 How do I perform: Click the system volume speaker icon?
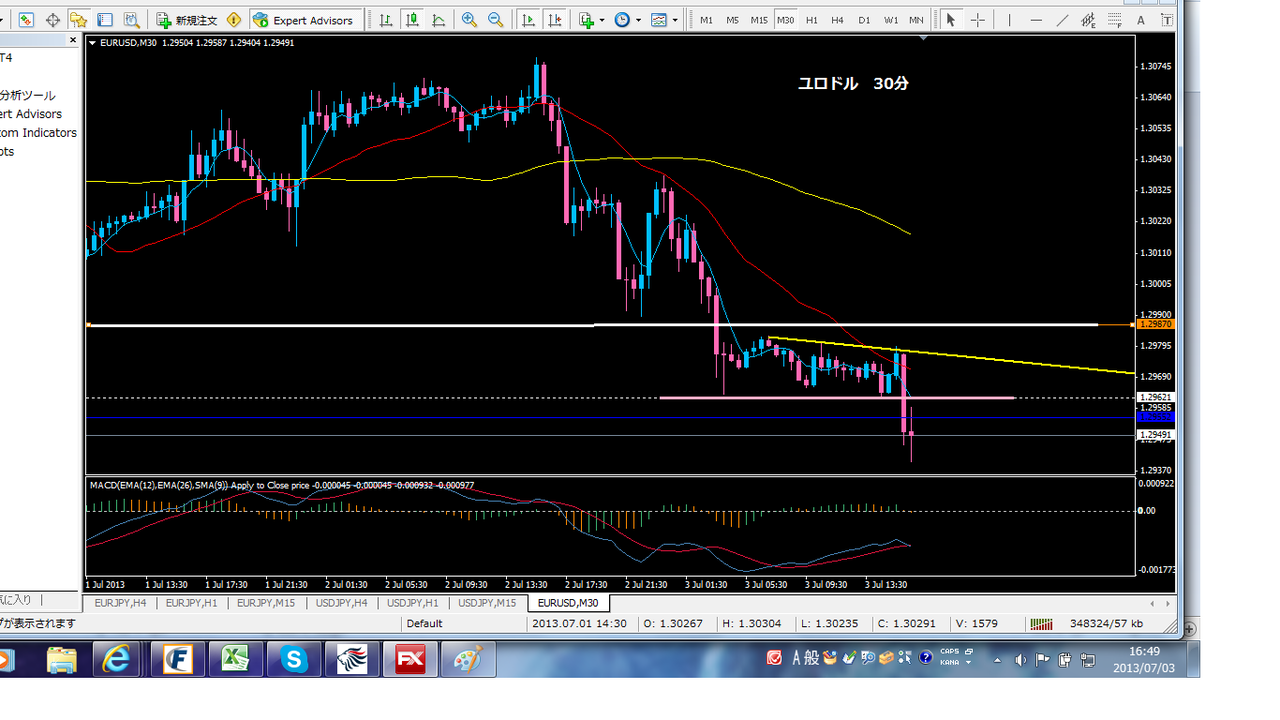click(1019, 660)
